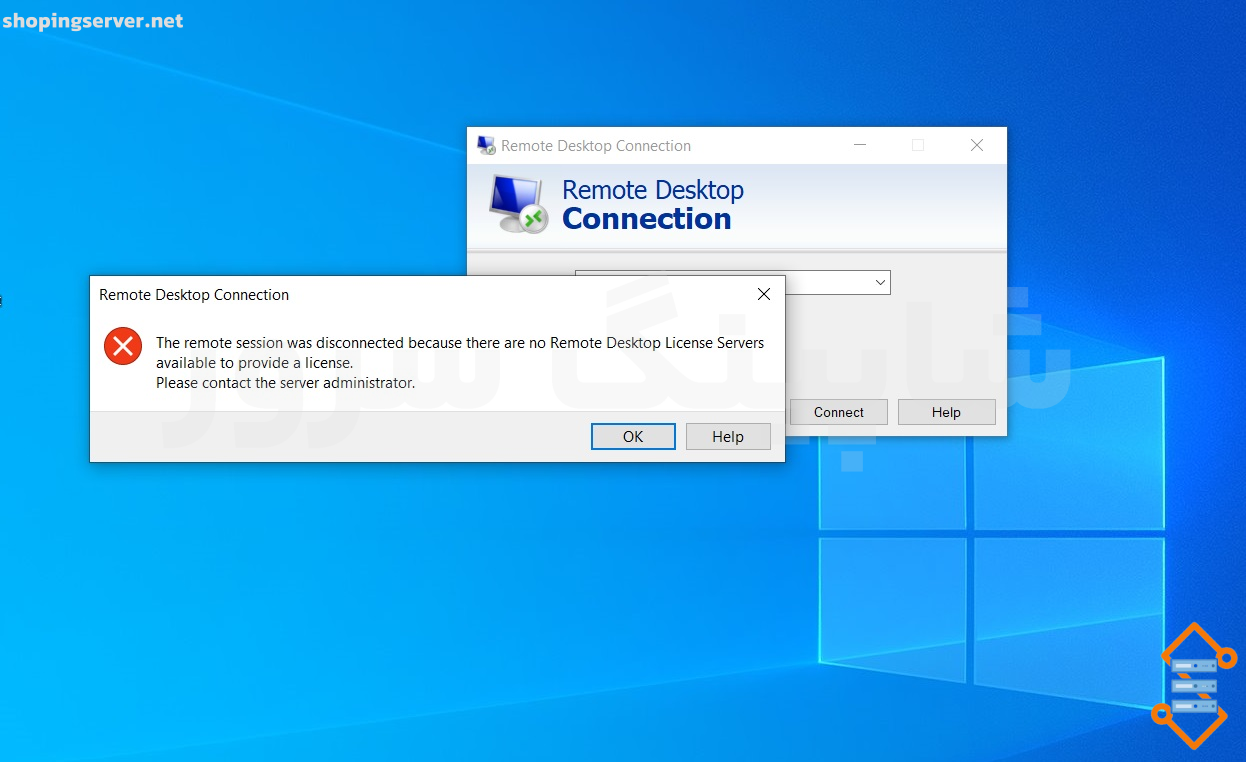This screenshot has height=762, width=1246.
Task: Click the Computer combo box field
Action: (732, 283)
